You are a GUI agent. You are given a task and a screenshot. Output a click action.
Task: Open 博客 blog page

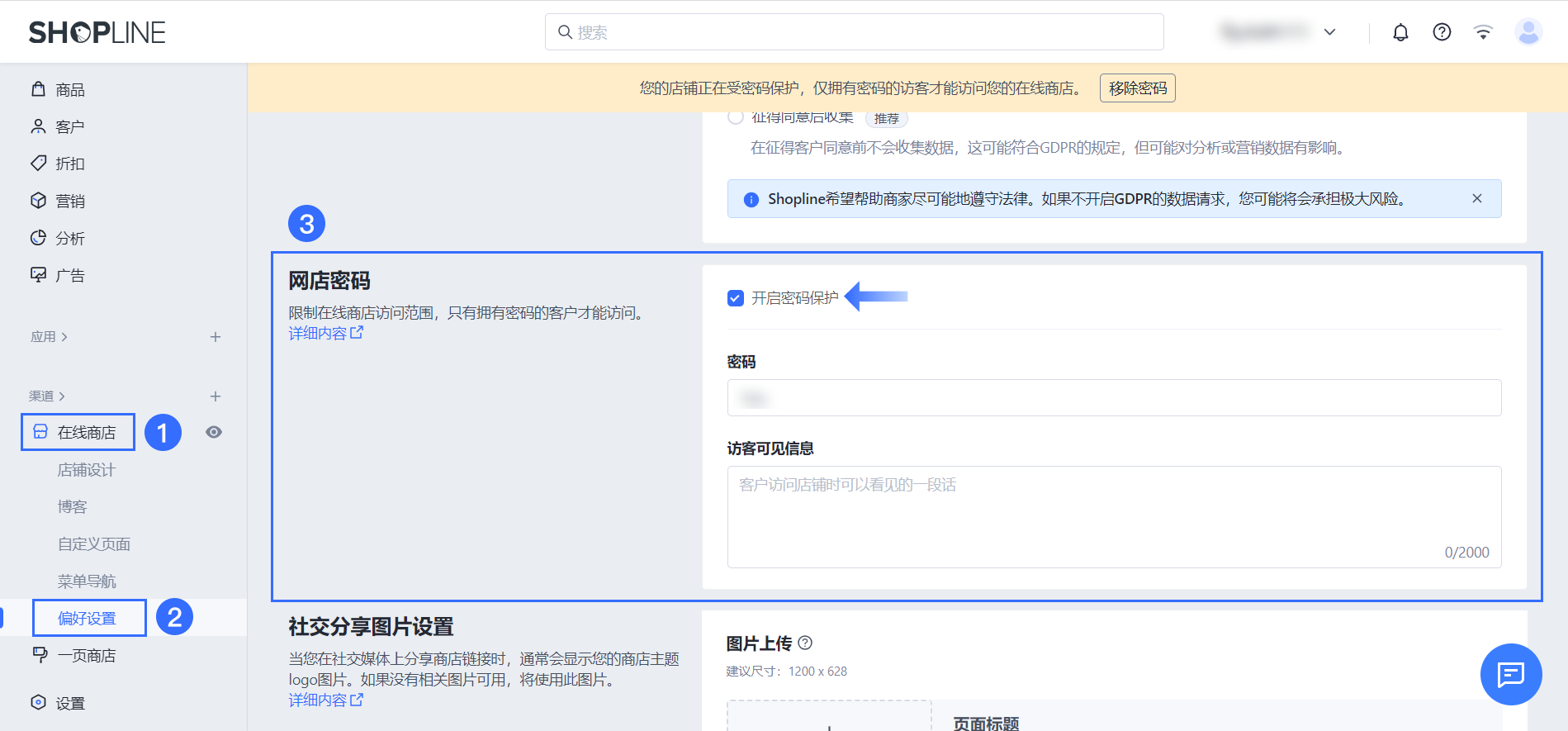[x=73, y=506]
